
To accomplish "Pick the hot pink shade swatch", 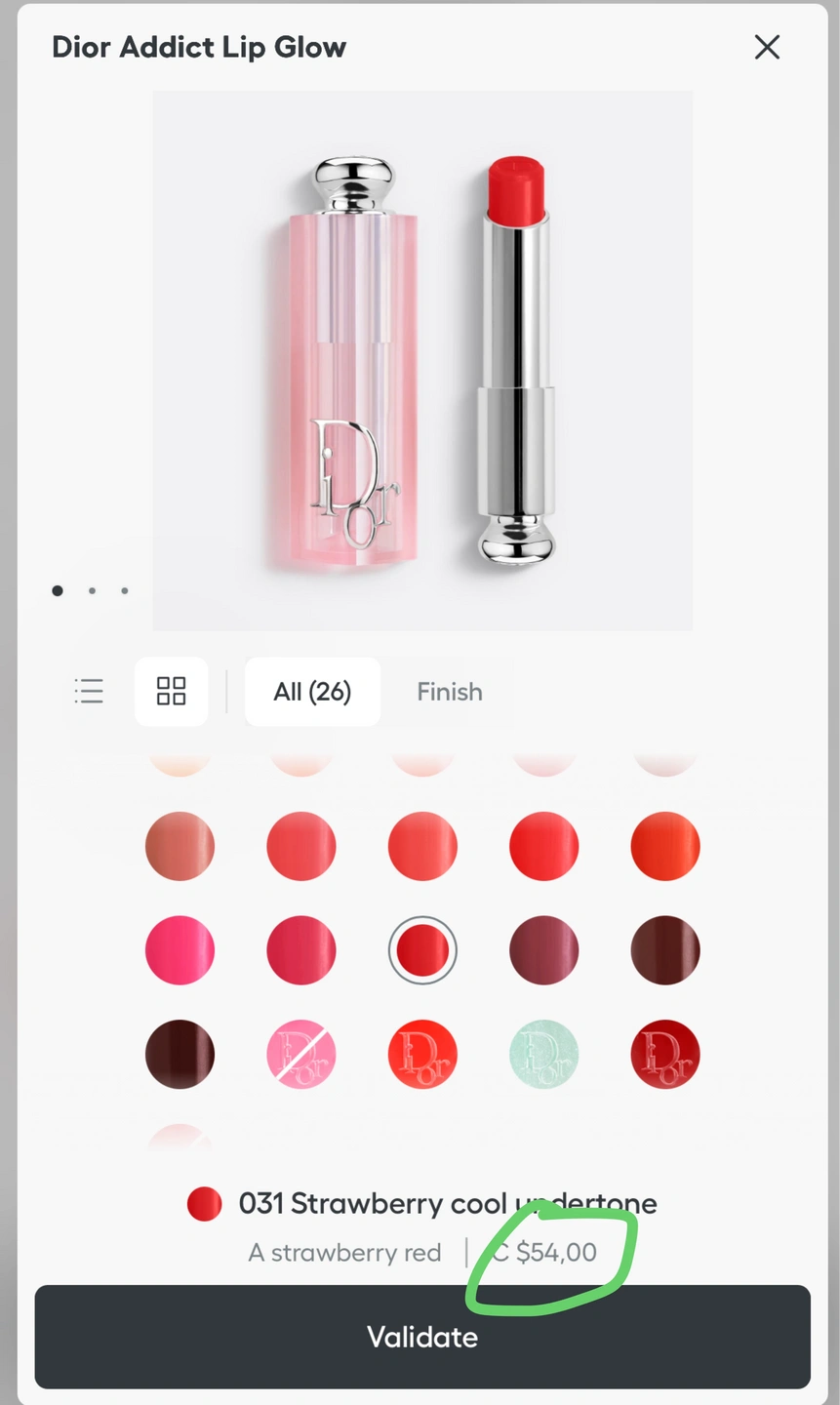I will pos(180,949).
